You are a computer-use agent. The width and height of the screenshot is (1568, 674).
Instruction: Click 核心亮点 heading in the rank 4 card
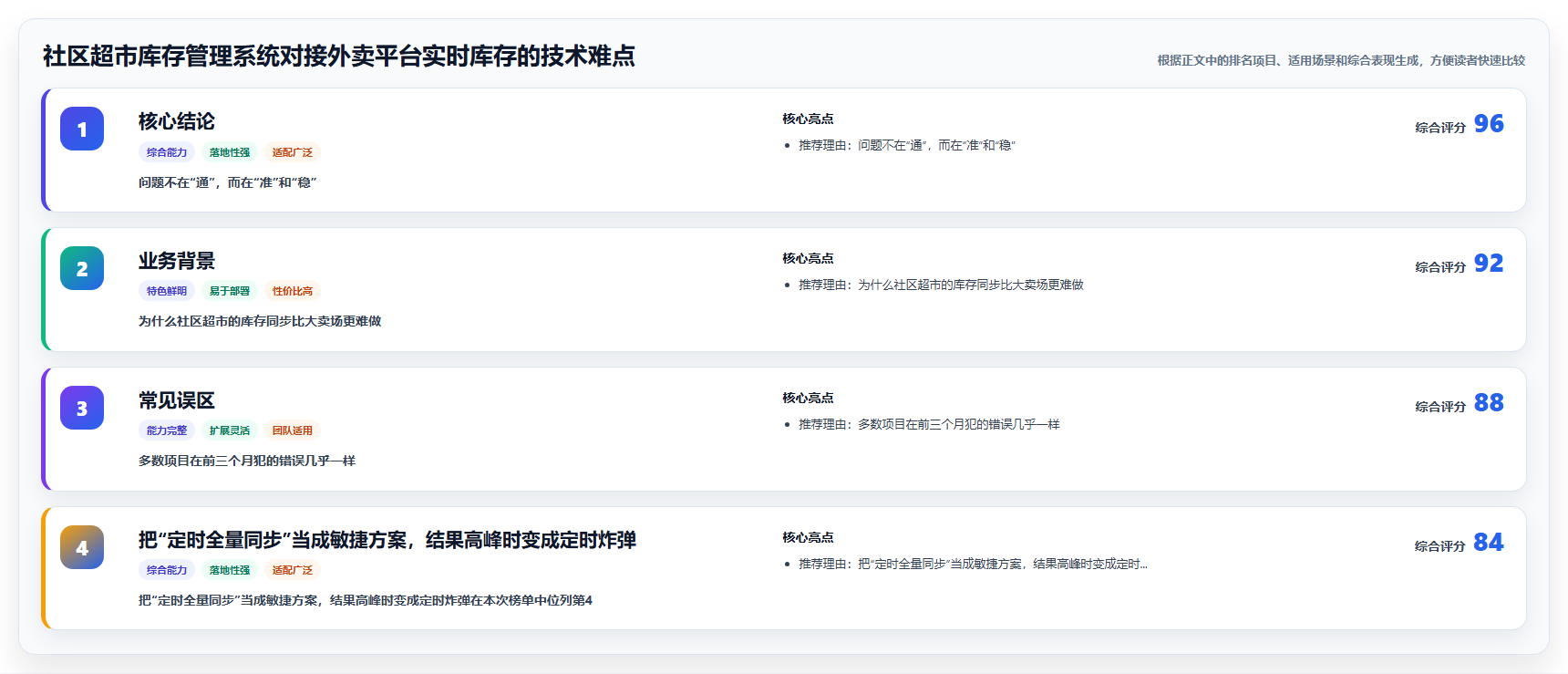(x=808, y=537)
